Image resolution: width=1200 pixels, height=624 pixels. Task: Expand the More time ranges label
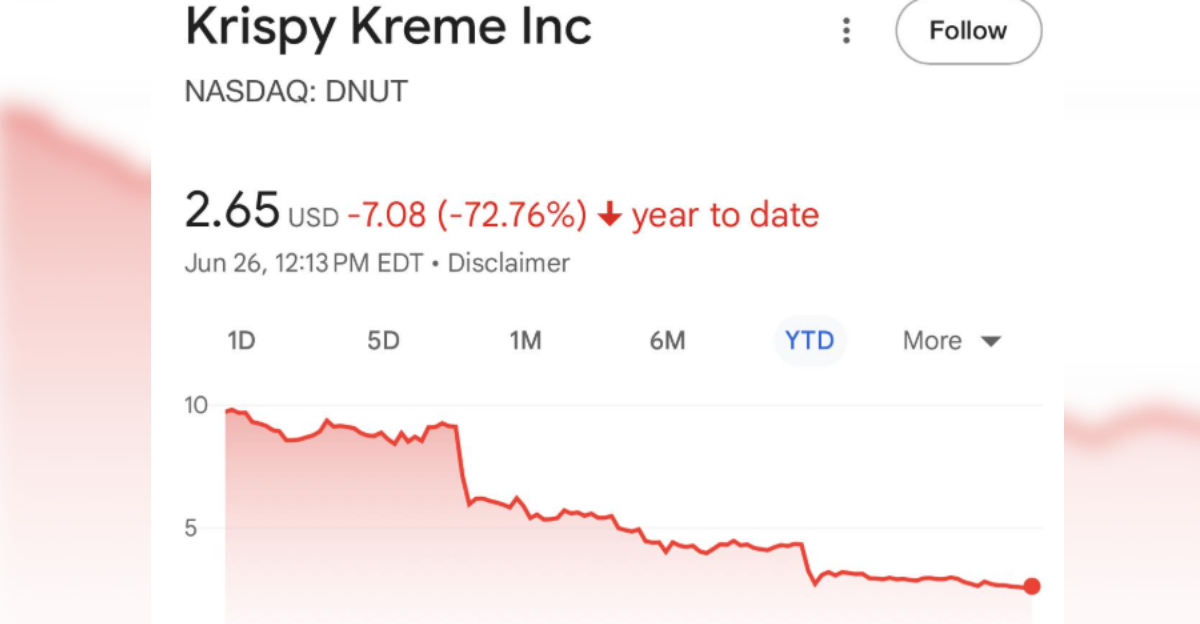[x=932, y=341]
